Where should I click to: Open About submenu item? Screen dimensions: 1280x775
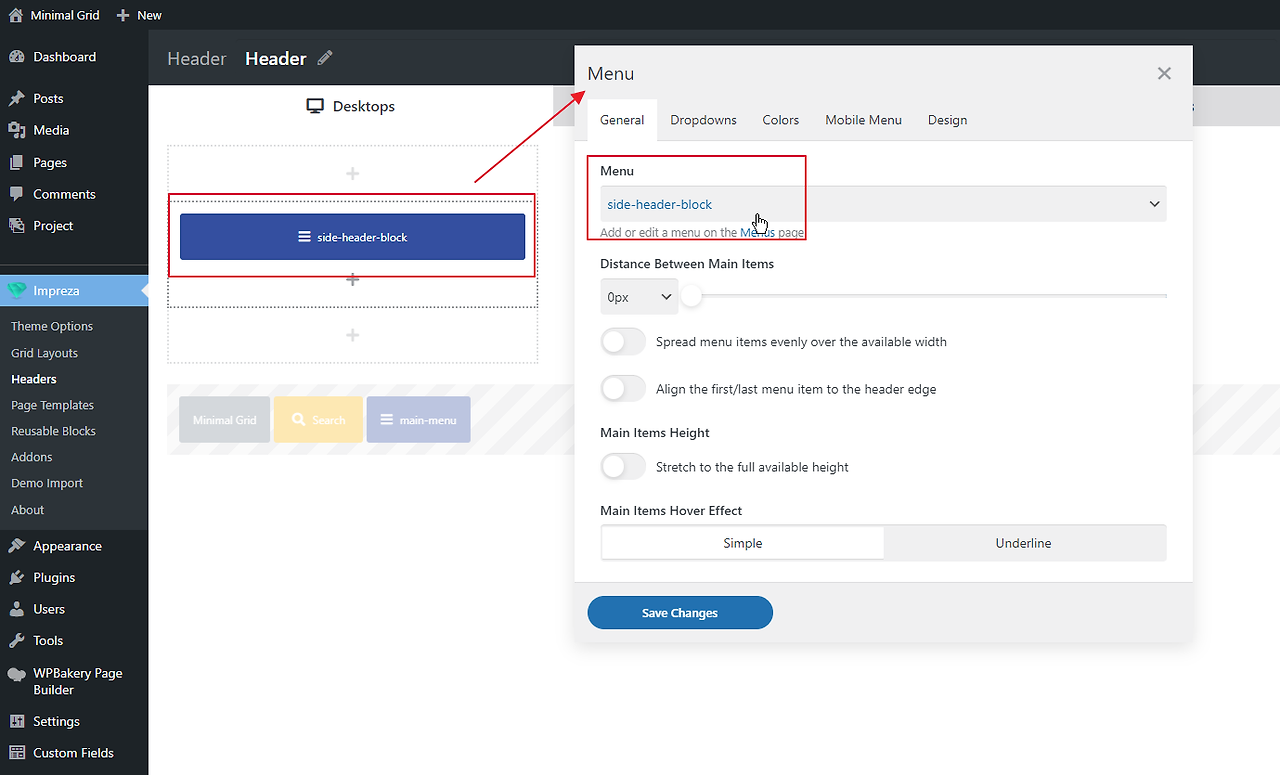(28, 510)
